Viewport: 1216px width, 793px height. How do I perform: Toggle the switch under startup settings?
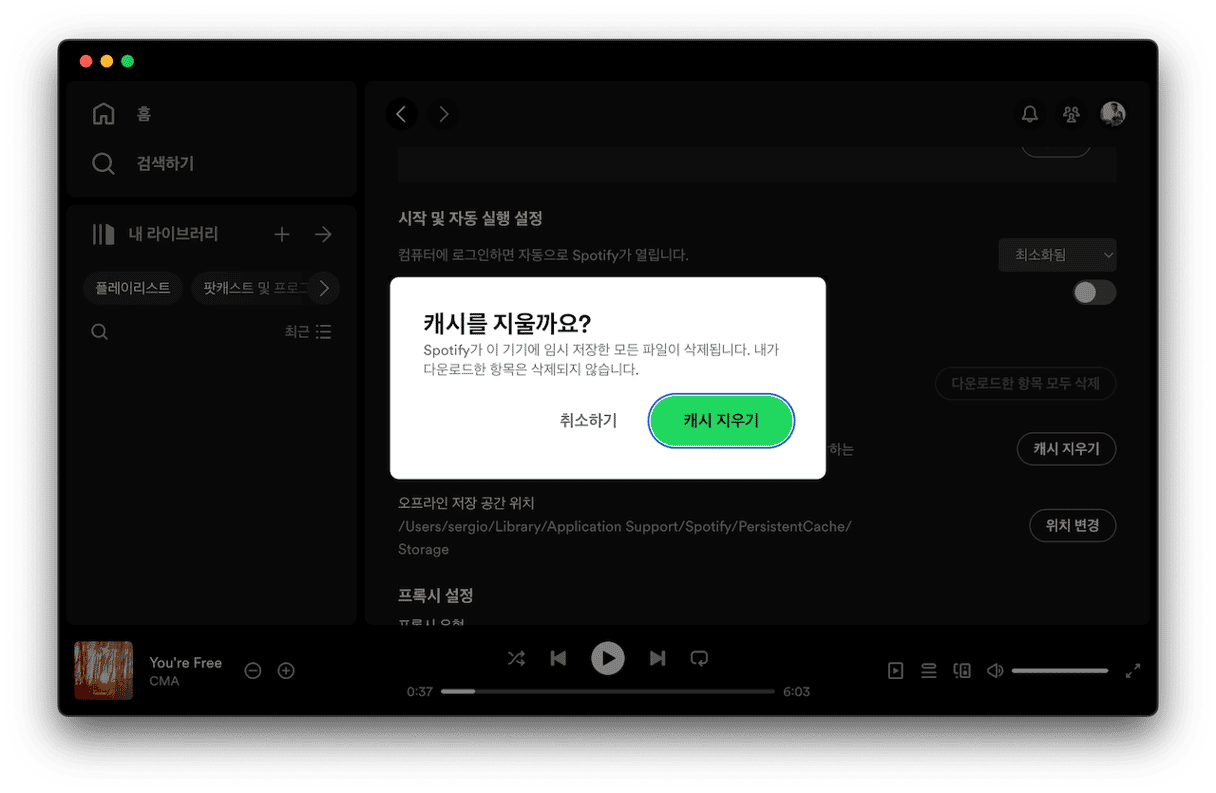point(1094,292)
